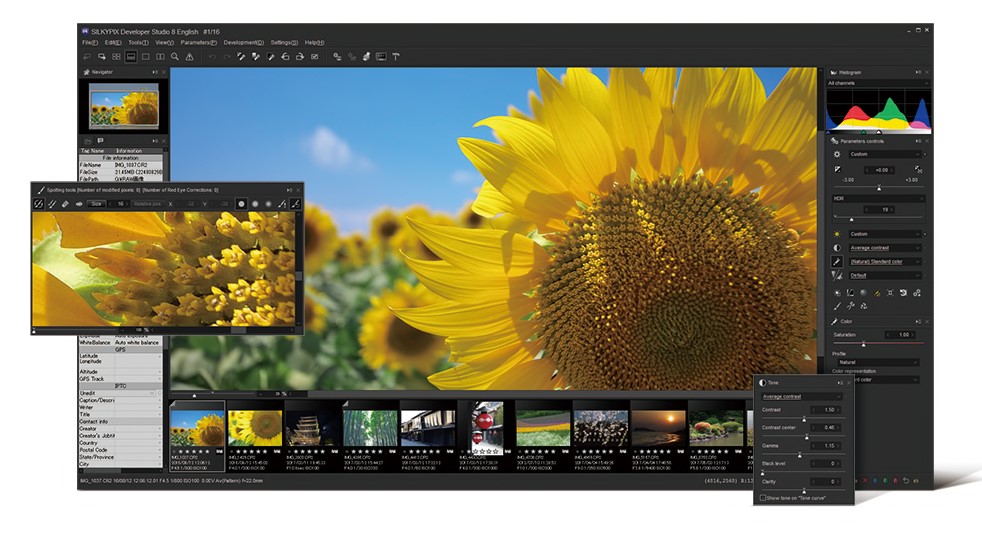The width and height of the screenshot is (982, 544).
Task: Click the text T tool icon
Action: [396, 57]
